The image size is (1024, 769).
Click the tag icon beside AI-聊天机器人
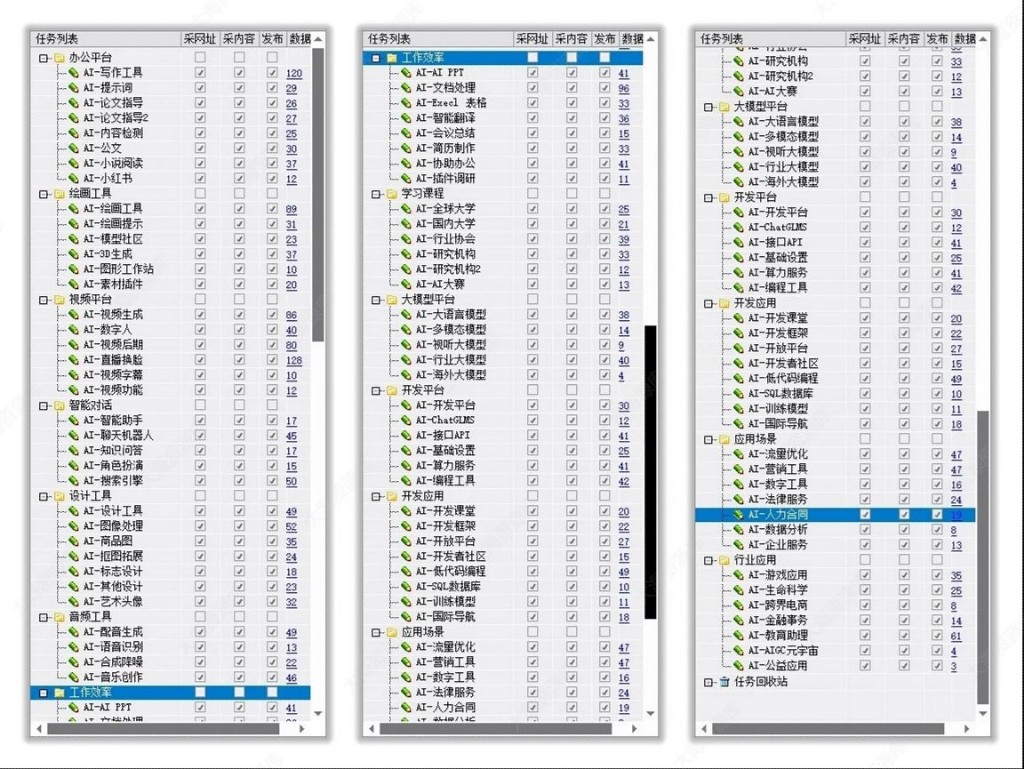[74, 435]
